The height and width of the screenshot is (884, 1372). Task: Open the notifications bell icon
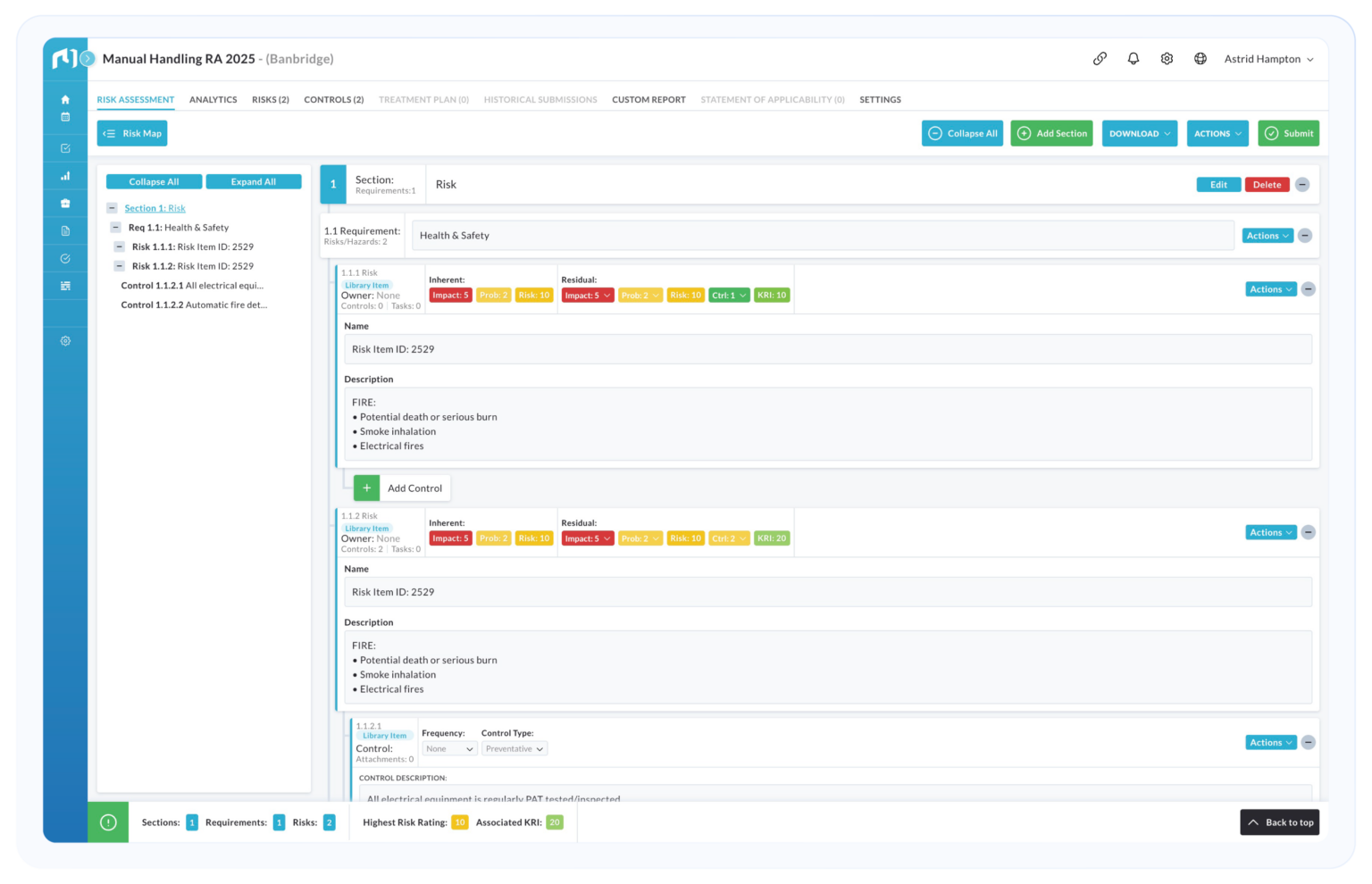click(x=1133, y=59)
